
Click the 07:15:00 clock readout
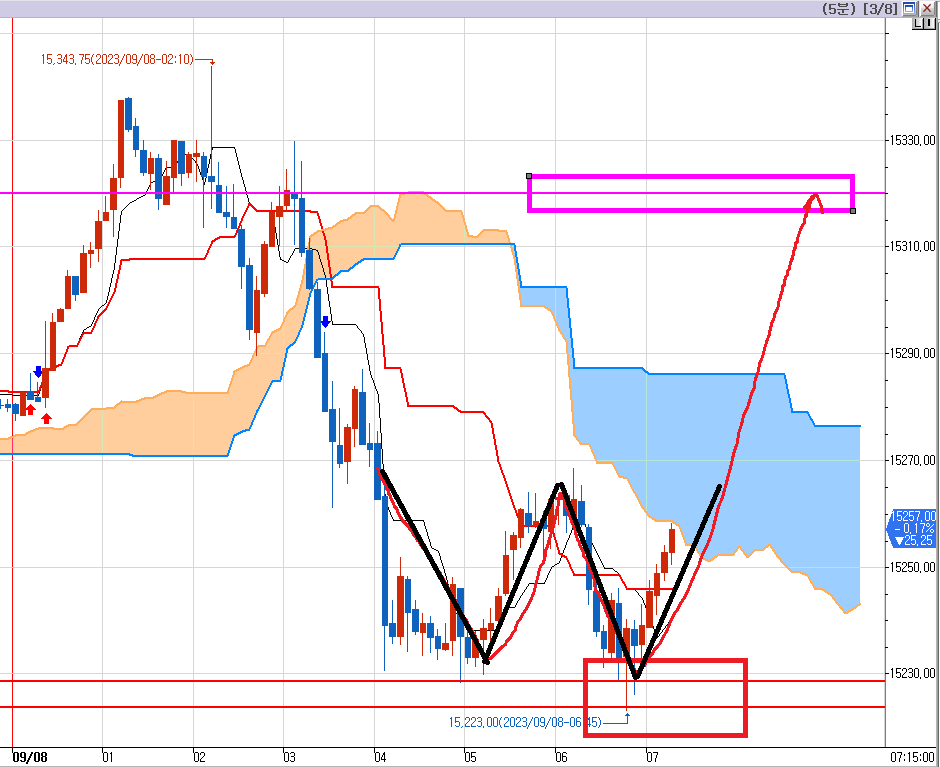tap(912, 757)
